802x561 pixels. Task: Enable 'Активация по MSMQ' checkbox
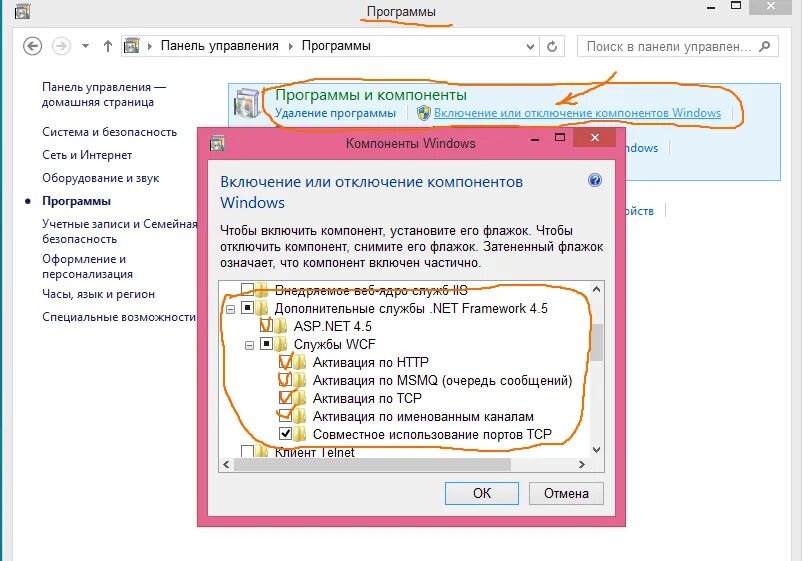tap(285, 380)
